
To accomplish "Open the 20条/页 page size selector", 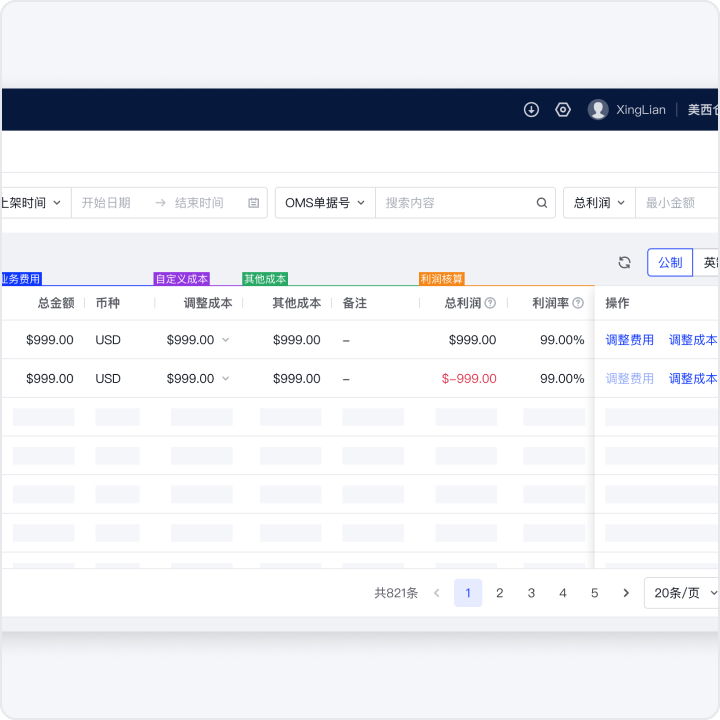I will 684,593.
